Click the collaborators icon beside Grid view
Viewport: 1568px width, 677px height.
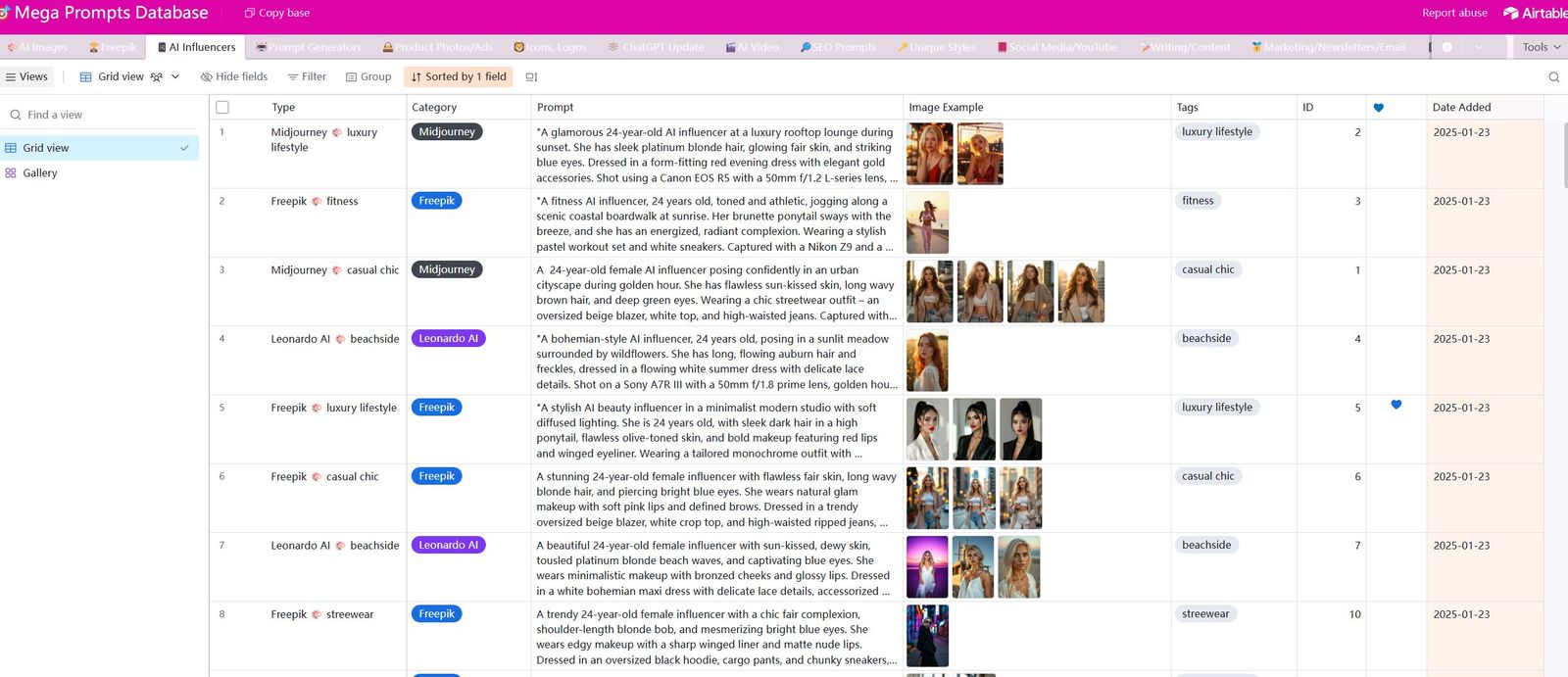[157, 76]
